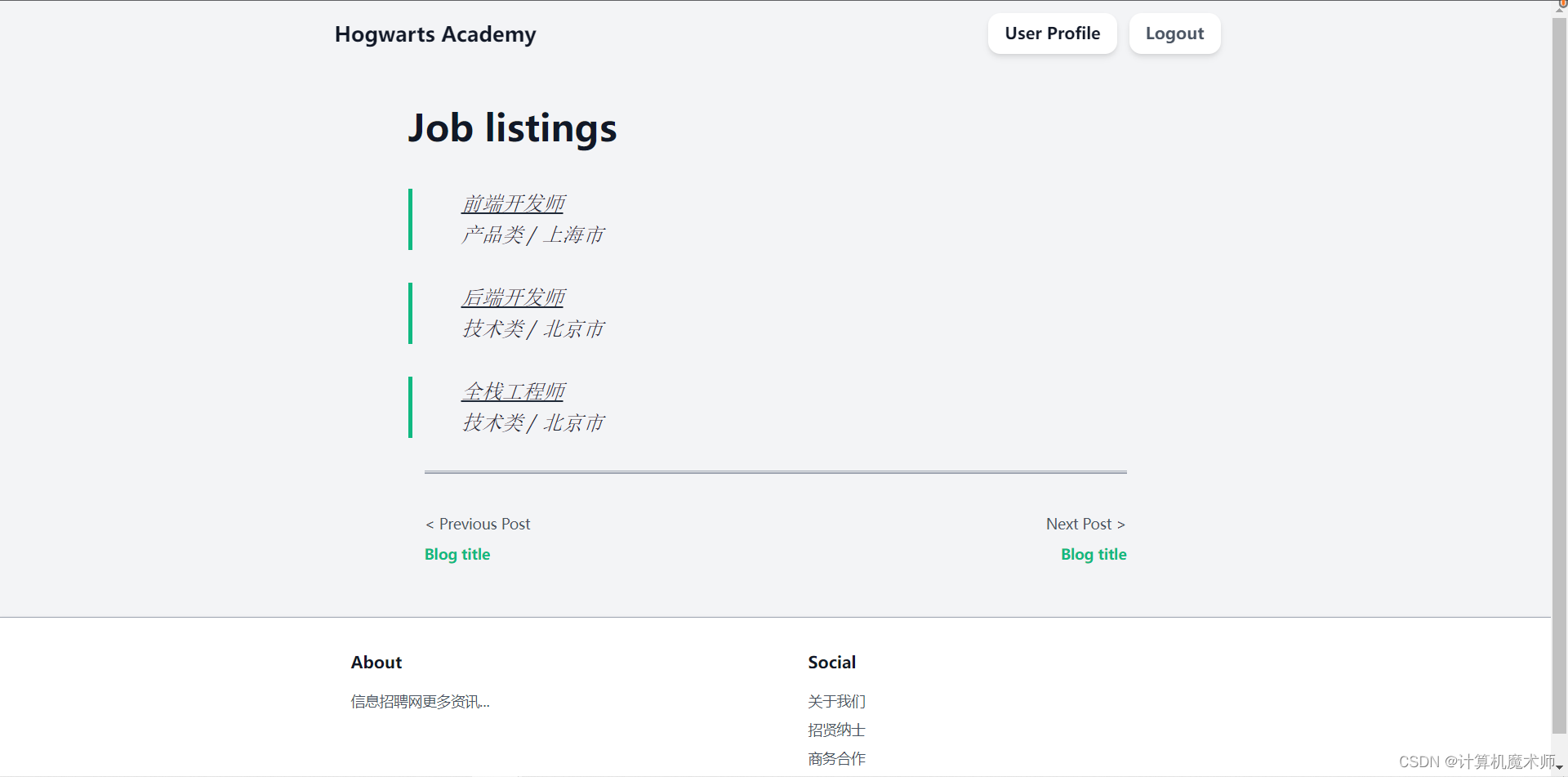This screenshot has height=777, width=1568.
Task: Open the 商务合作 footer link
Action: point(836,758)
